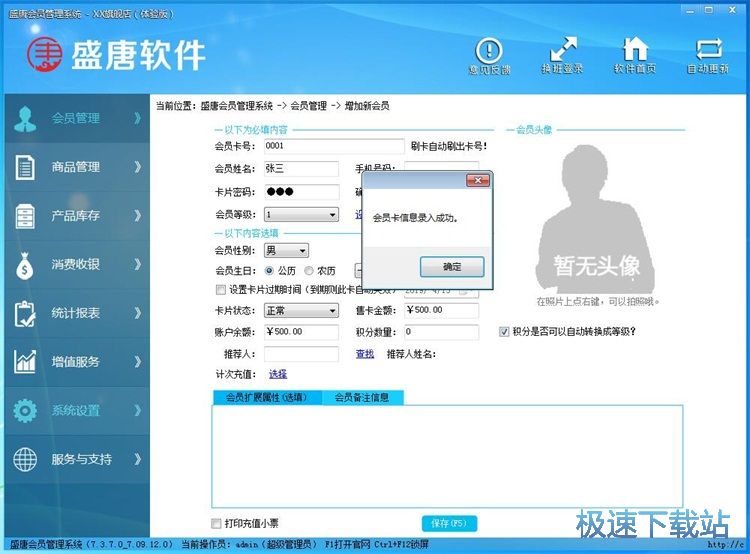The height and width of the screenshot is (554, 750).
Task: Click the 换班登录 shift login icon
Action: 562,52
